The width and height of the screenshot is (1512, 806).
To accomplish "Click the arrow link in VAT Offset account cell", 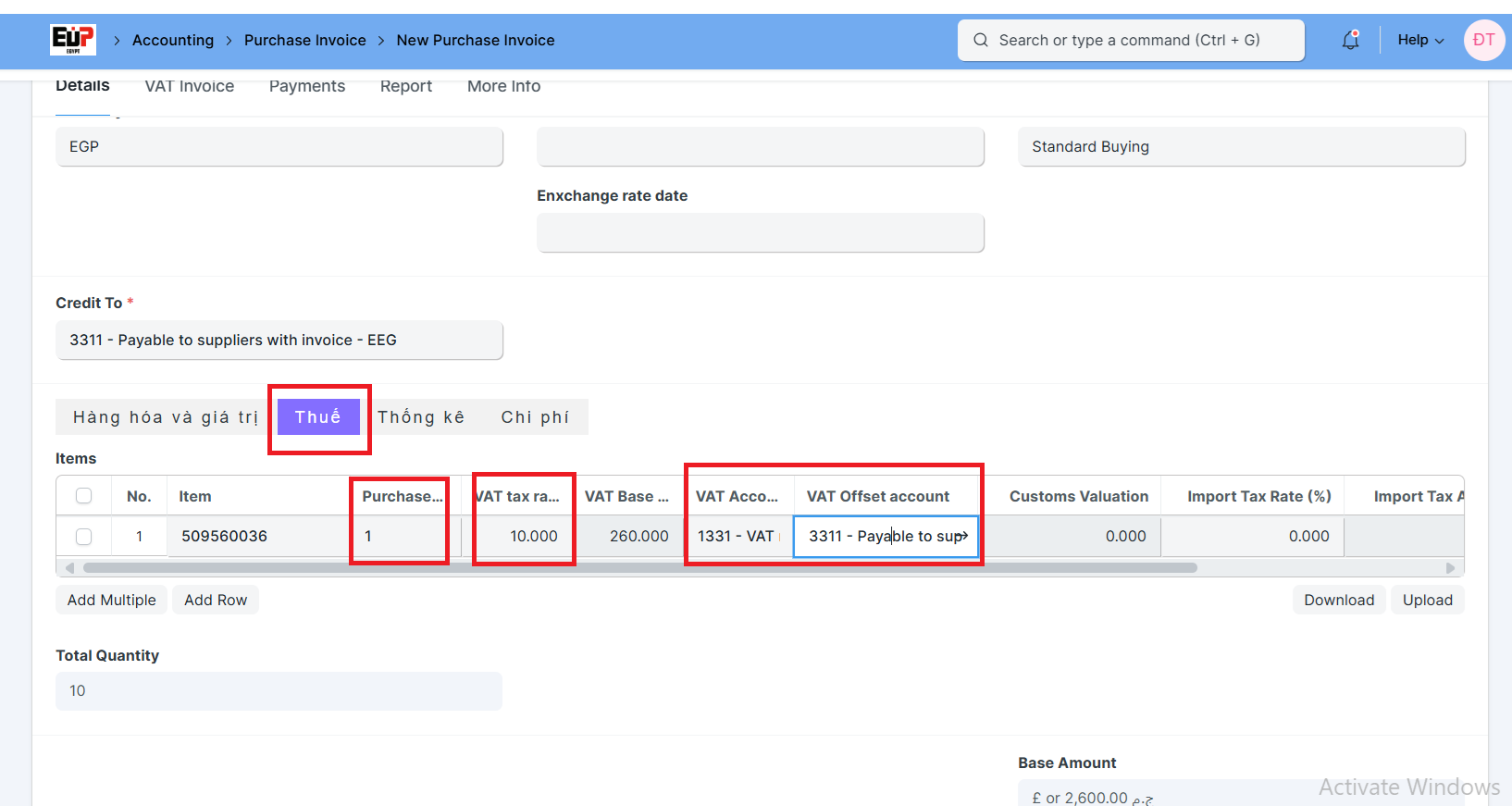I will point(962,536).
